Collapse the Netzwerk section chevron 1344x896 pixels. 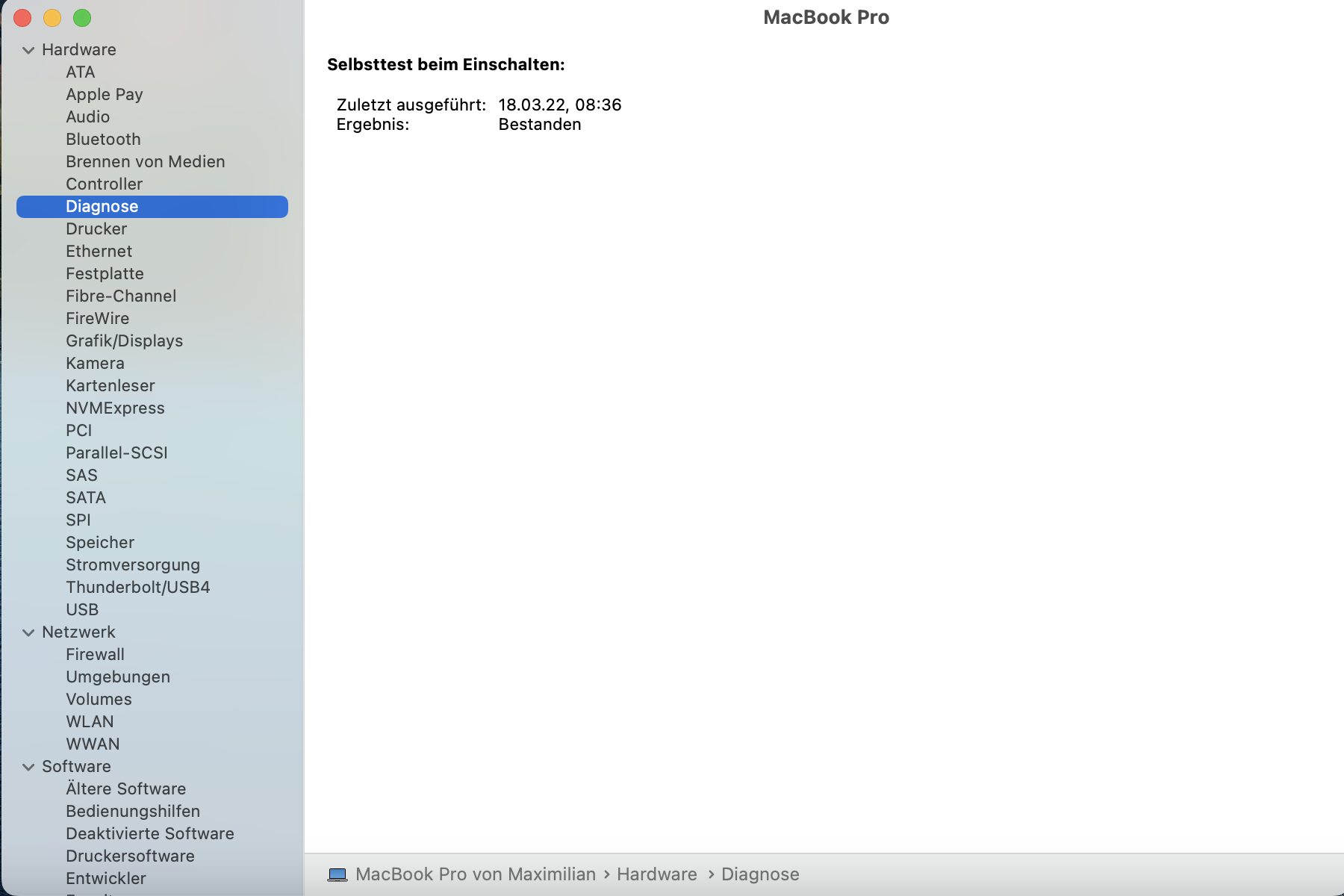pos(28,632)
